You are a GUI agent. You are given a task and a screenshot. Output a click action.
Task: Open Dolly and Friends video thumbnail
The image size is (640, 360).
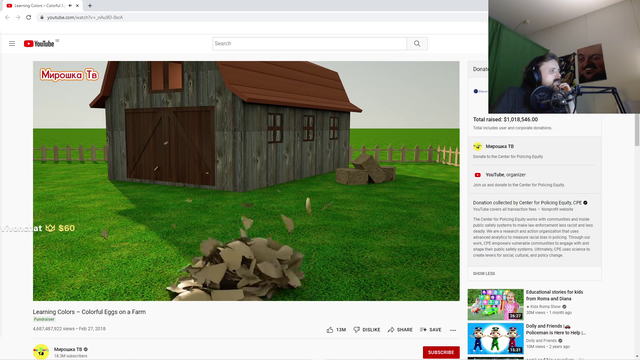point(496,338)
